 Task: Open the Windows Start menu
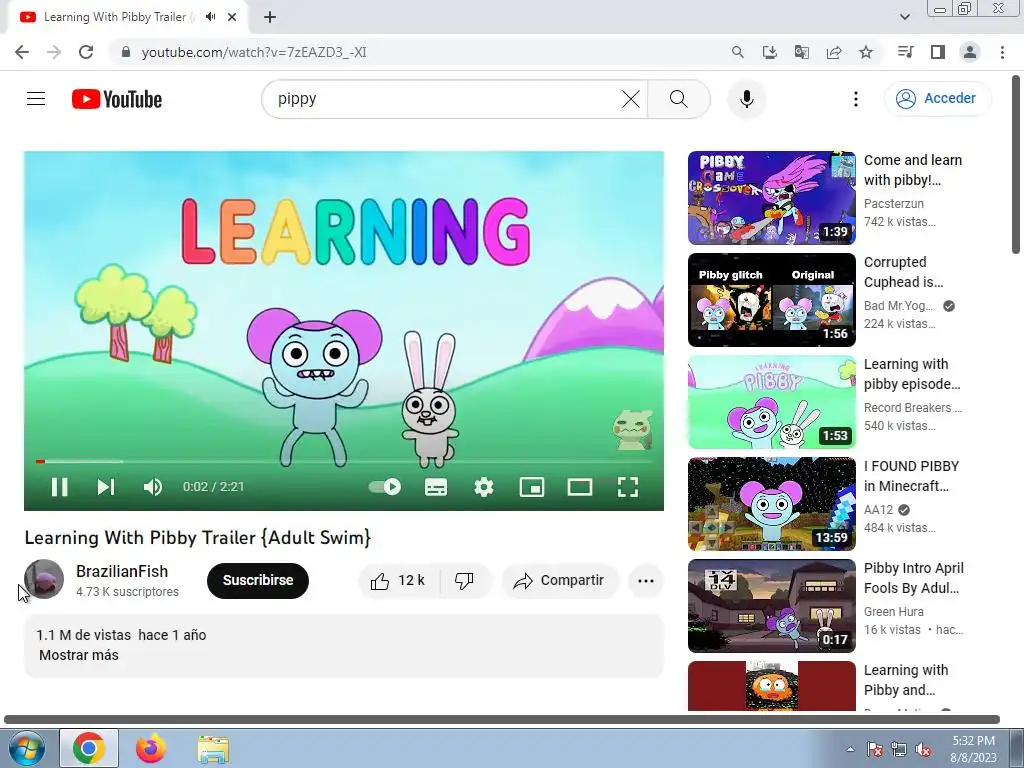click(27, 749)
